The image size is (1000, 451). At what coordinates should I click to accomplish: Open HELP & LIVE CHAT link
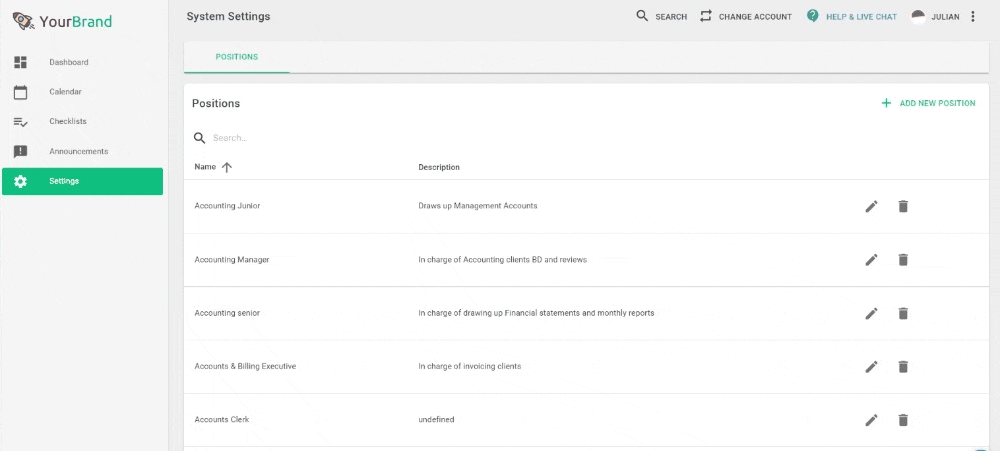862,17
